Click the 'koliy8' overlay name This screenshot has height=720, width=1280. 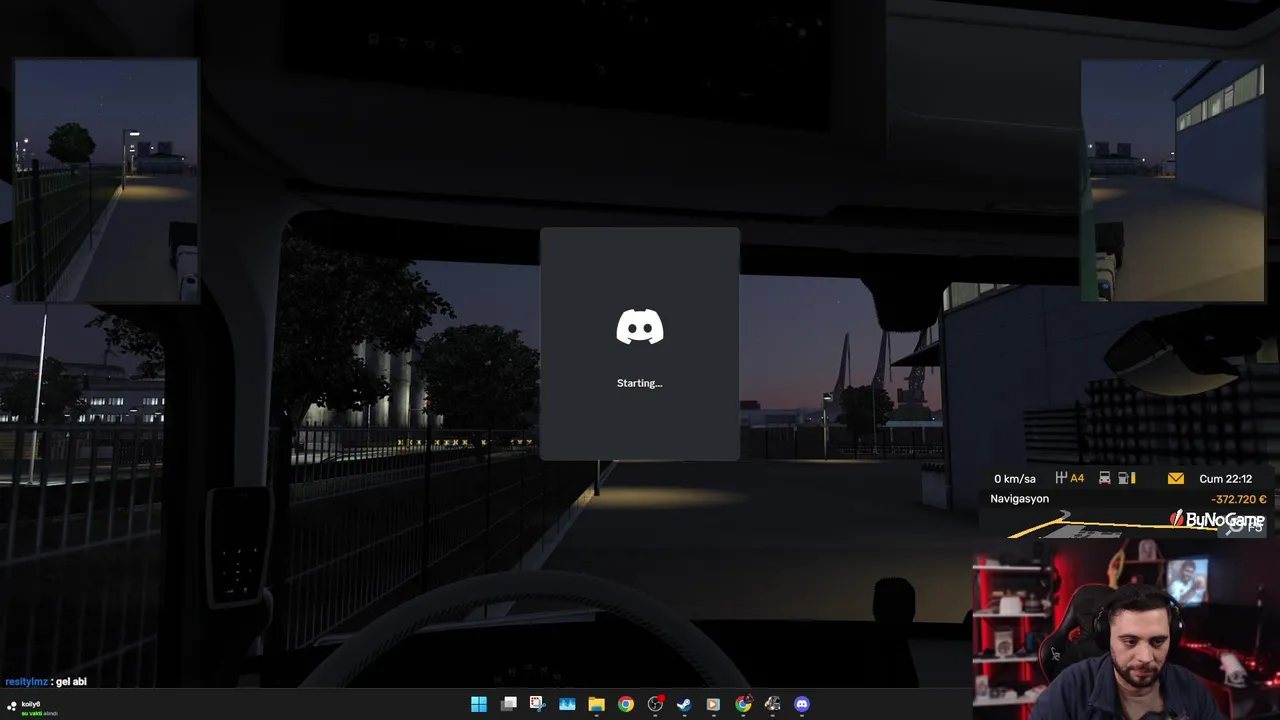point(31,704)
